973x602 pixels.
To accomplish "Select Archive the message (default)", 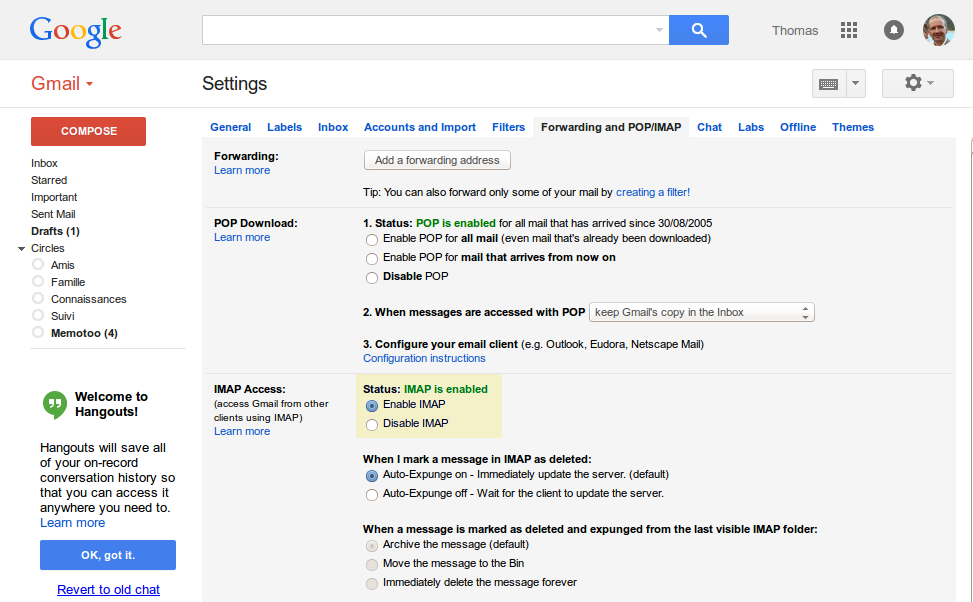I will (x=372, y=546).
